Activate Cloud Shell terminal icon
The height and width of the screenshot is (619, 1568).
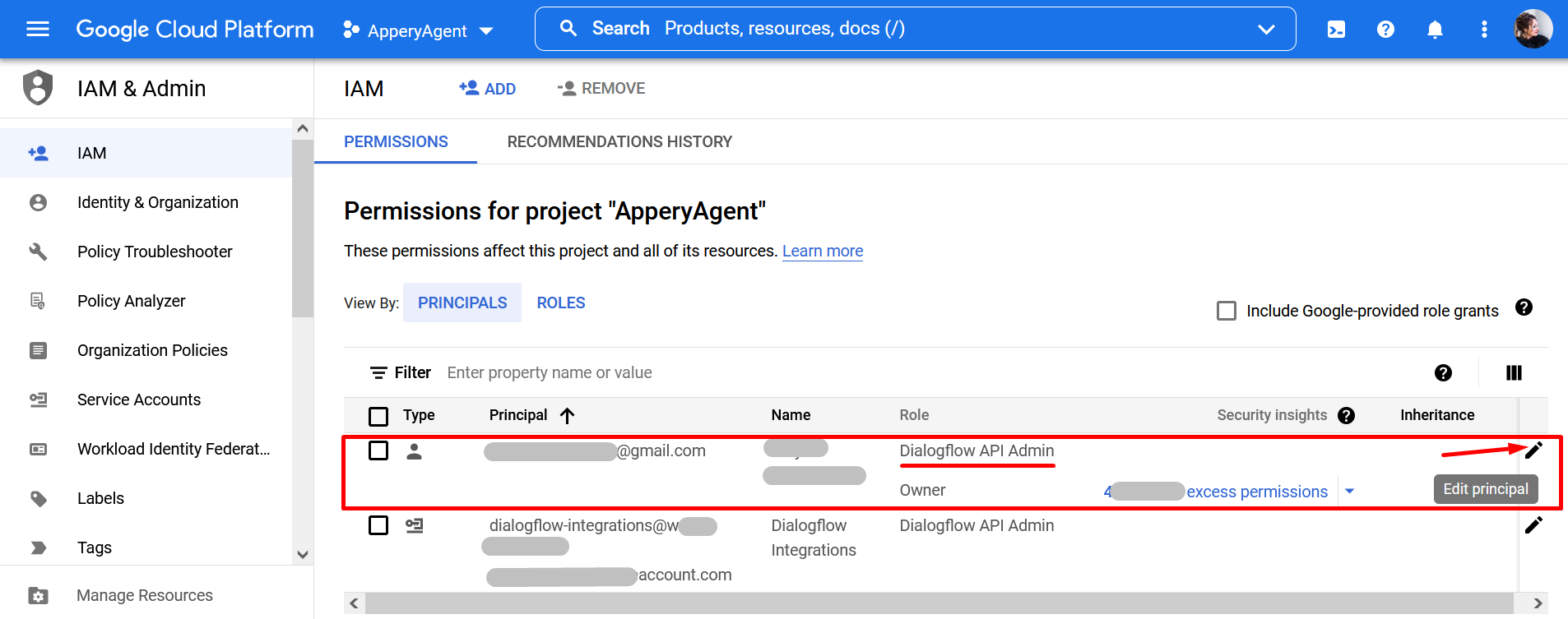pyautogui.click(x=1336, y=30)
